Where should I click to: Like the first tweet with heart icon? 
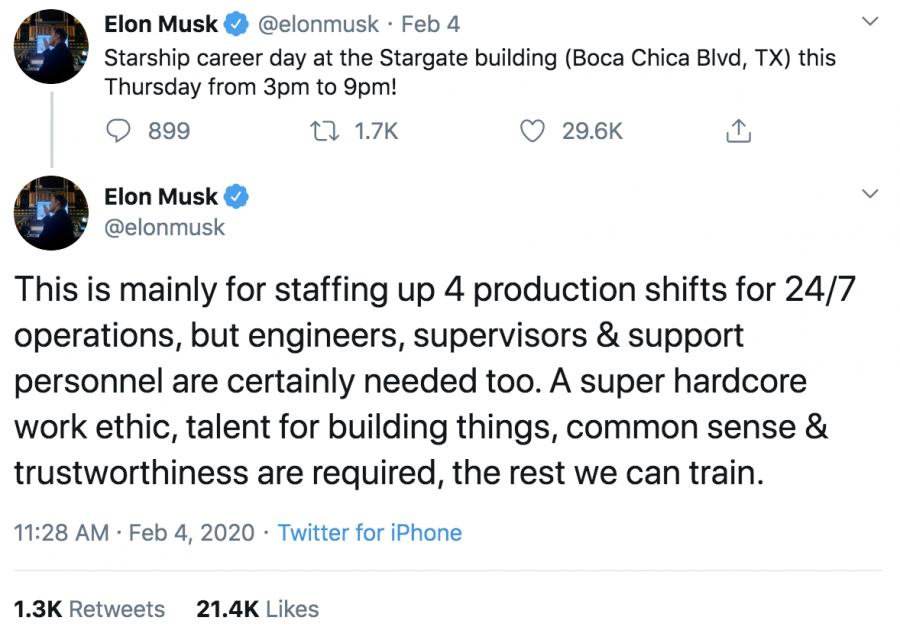(532, 131)
